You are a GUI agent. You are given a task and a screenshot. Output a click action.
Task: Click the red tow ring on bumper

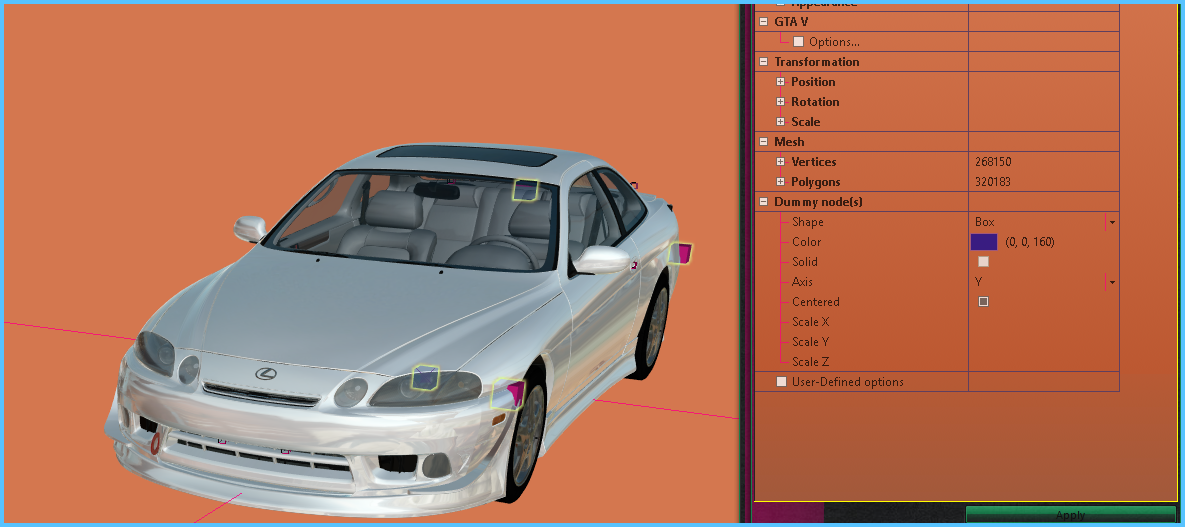pyautogui.click(x=154, y=443)
